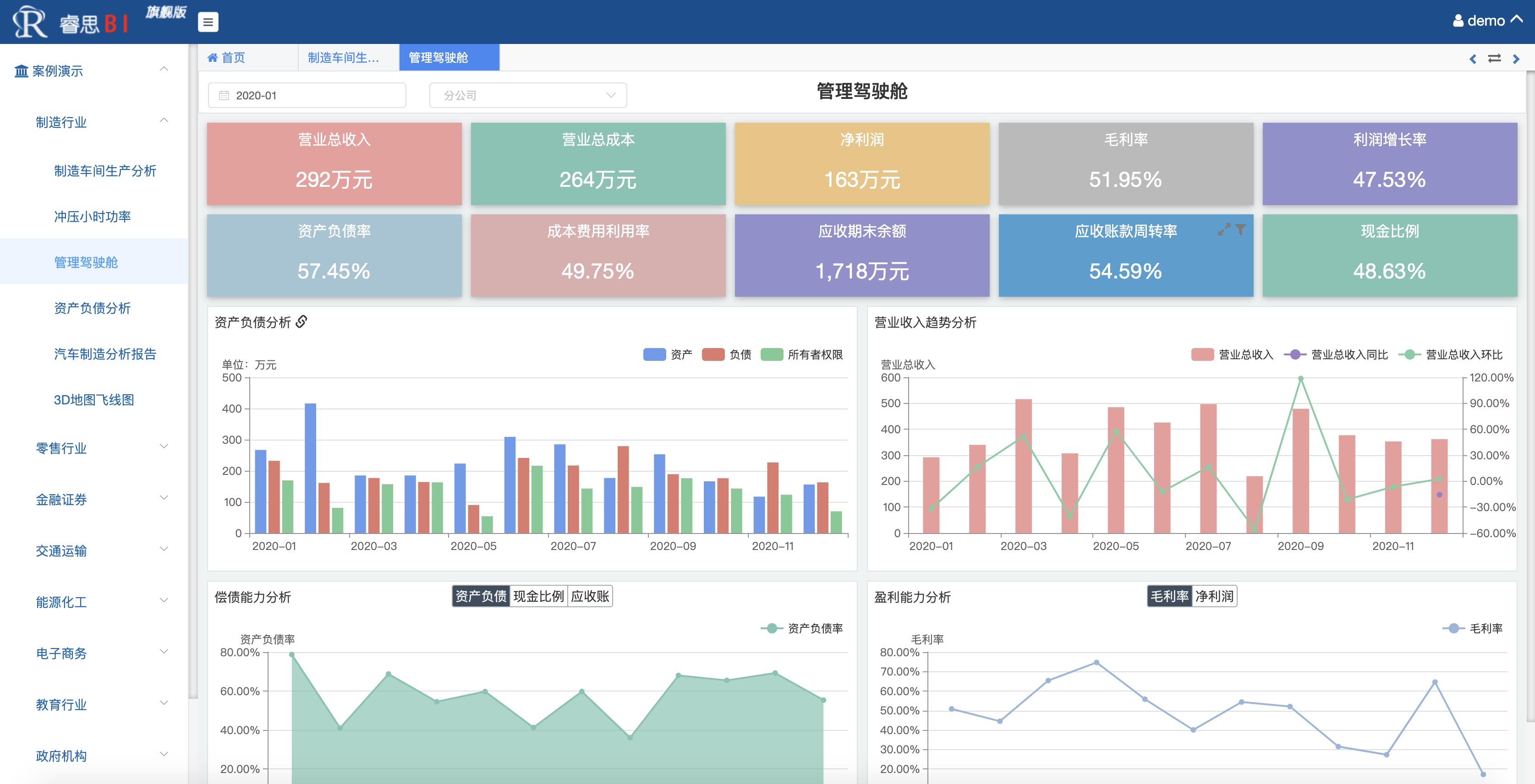The width and height of the screenshot is (1535, 784).
Task: Select the 管理驾驶舱 tab
Action: click(x=450, y=58)
